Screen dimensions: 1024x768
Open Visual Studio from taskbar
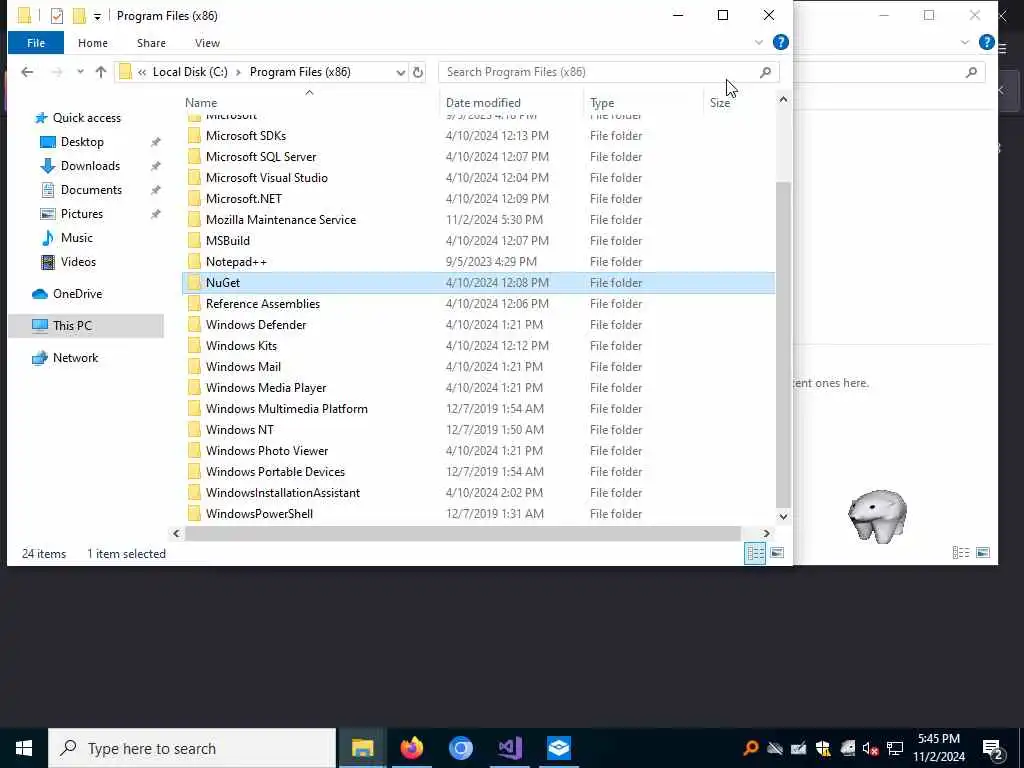[509, 748]
